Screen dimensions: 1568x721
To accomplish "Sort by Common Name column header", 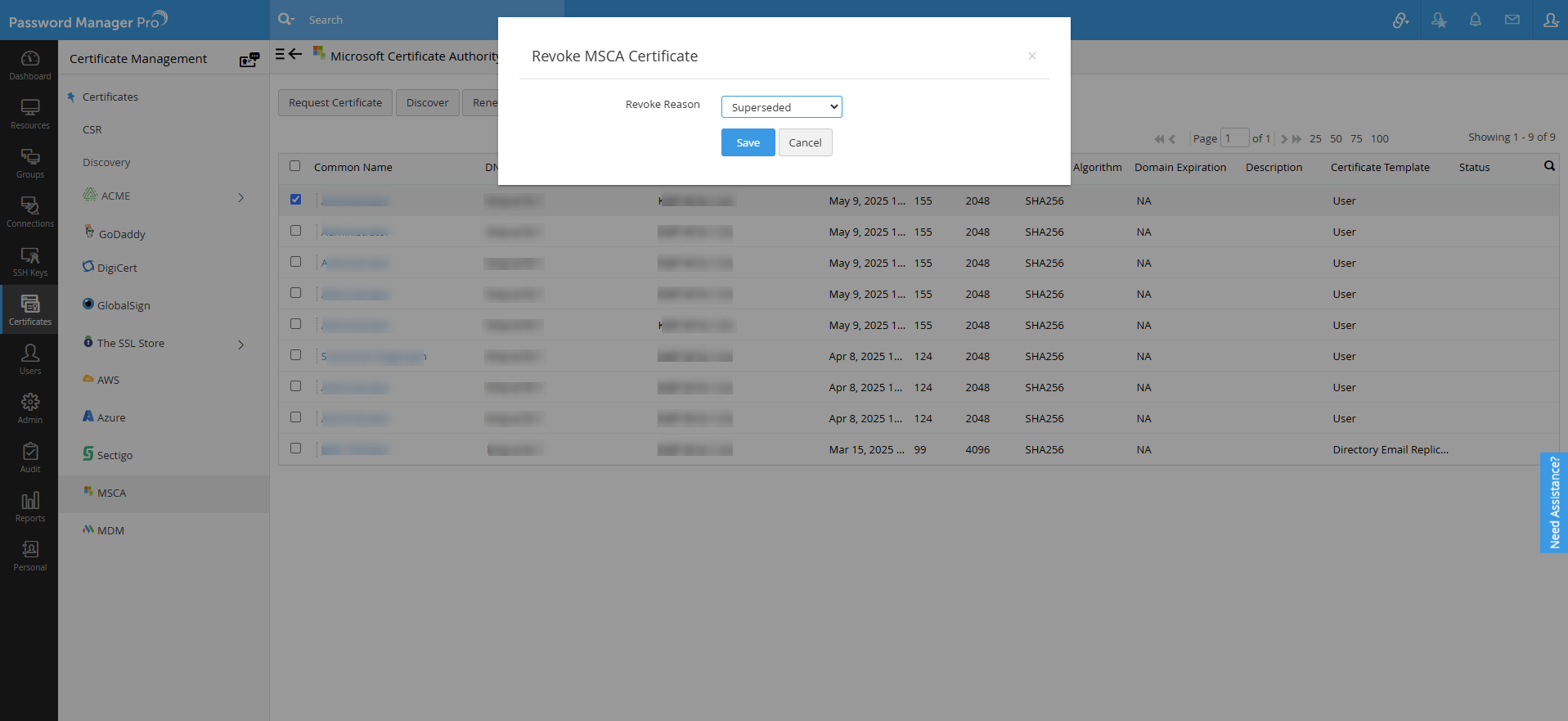I will pos(353,167).
